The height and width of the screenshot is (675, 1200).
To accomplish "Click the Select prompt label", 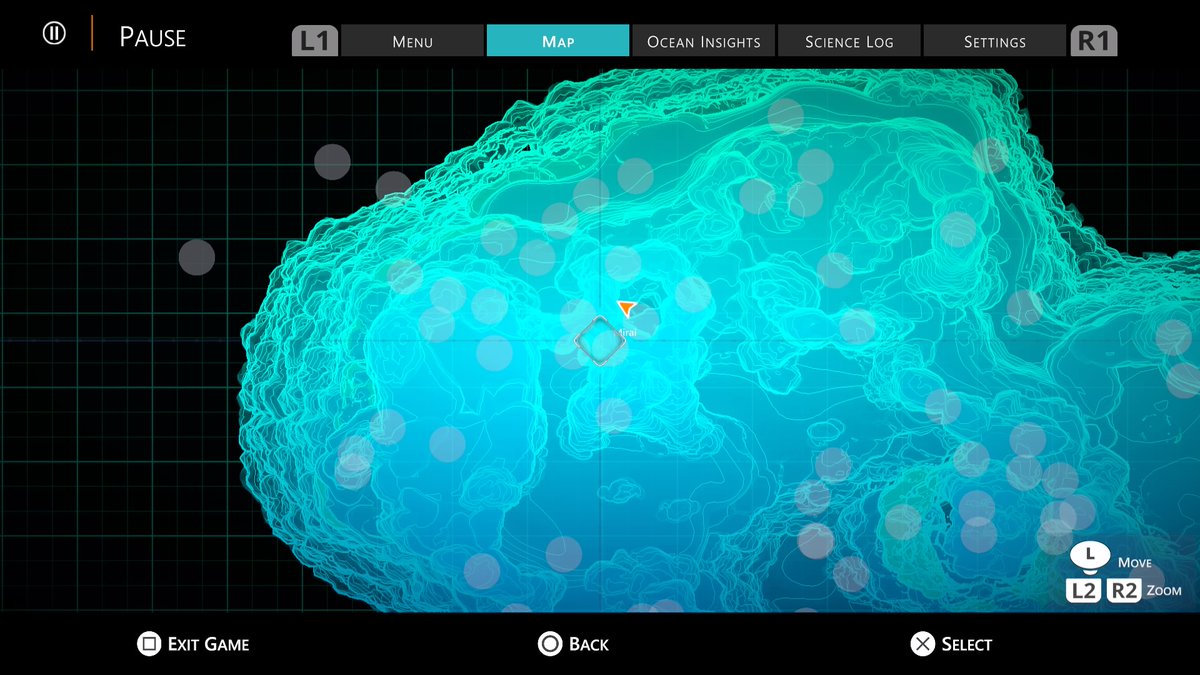I will click(x=967, y=644).
